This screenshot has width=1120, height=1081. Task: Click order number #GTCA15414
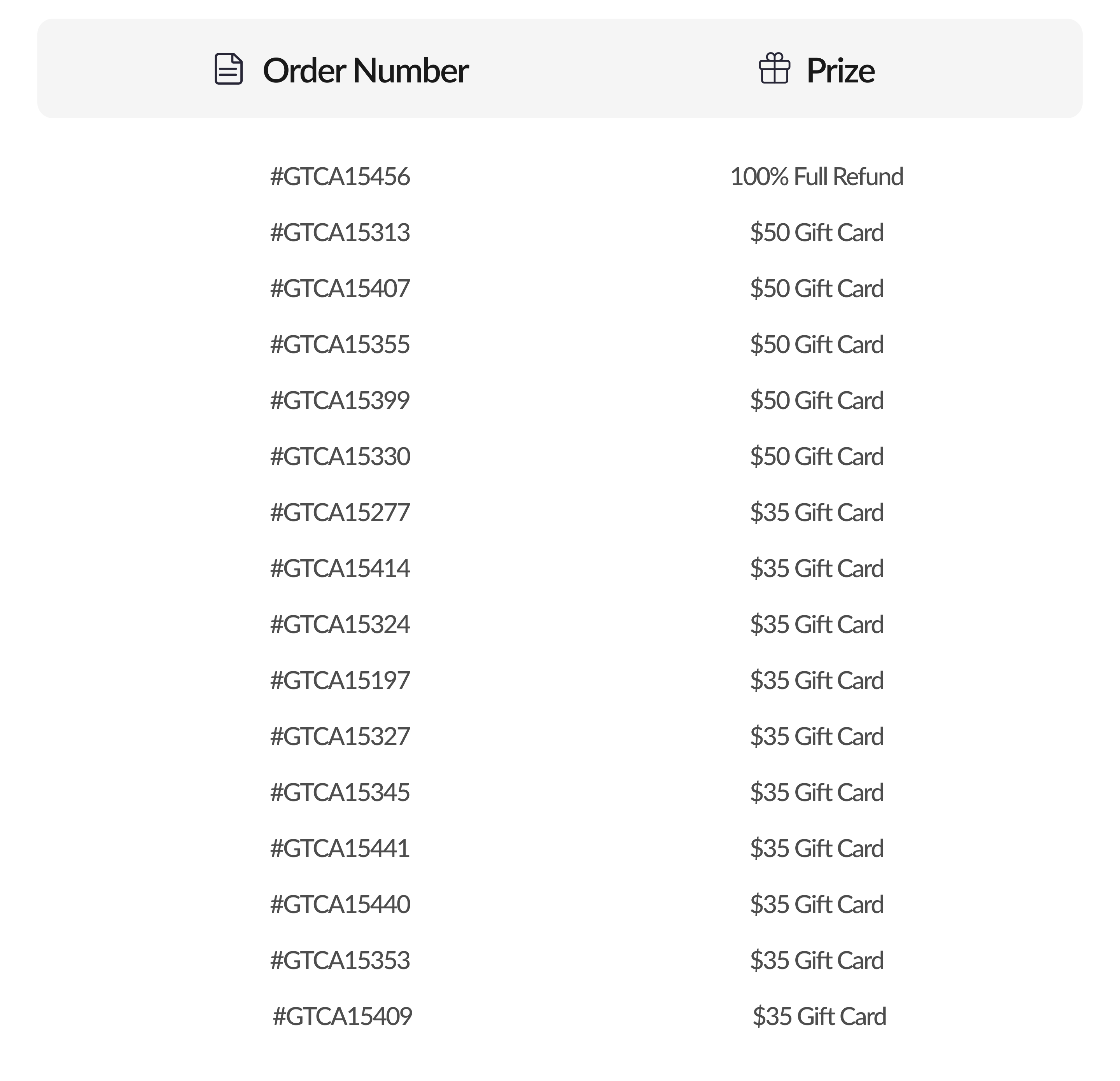(x=340, y=568)
